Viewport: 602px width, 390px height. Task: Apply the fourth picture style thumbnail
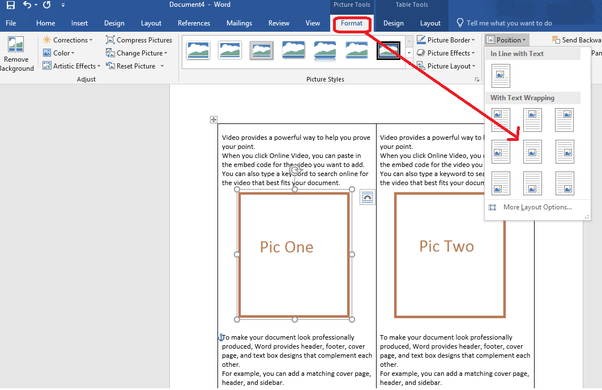[x=293, y=50]
